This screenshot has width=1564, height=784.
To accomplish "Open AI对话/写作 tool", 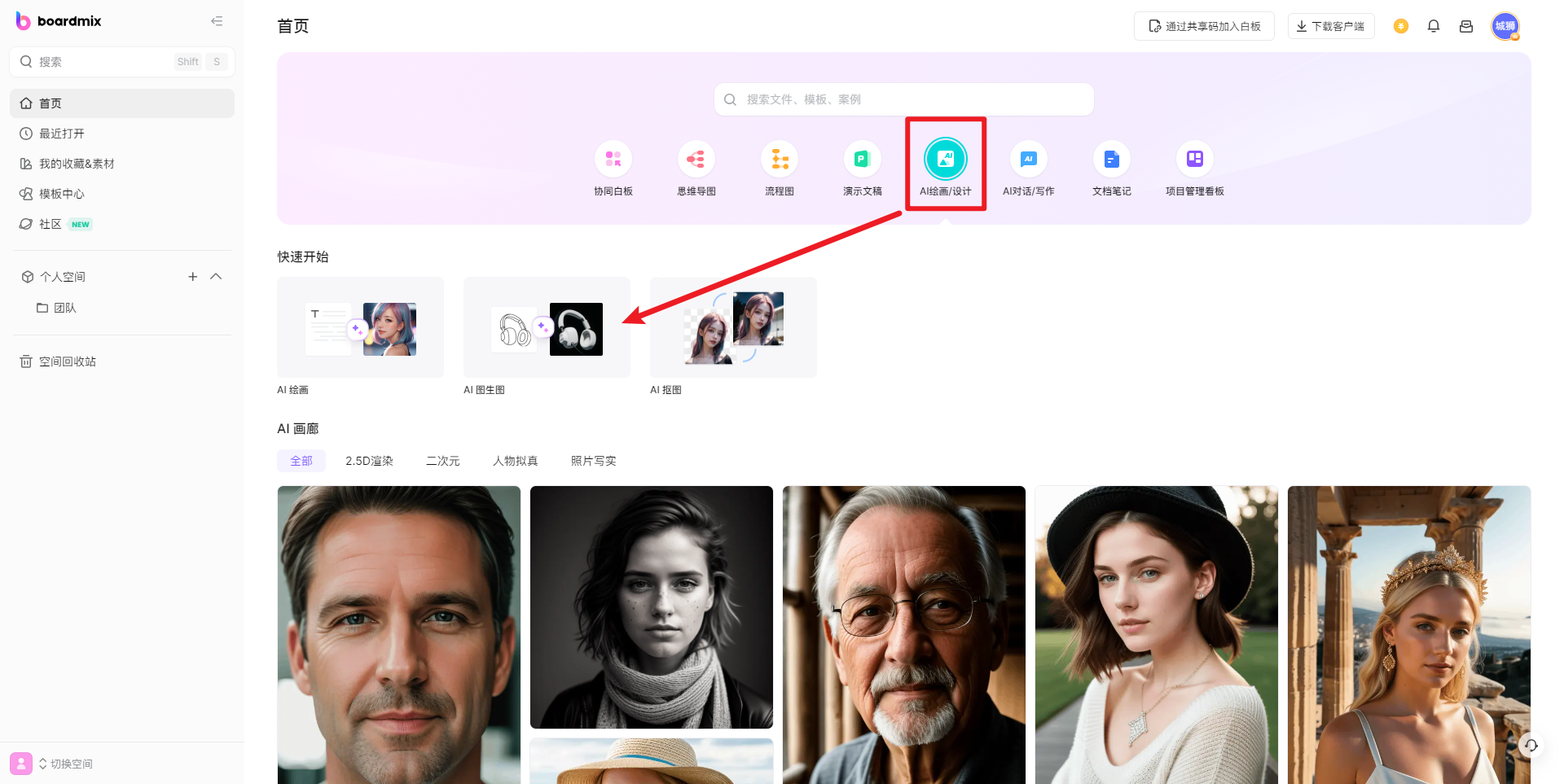I will coord(1029,169).
